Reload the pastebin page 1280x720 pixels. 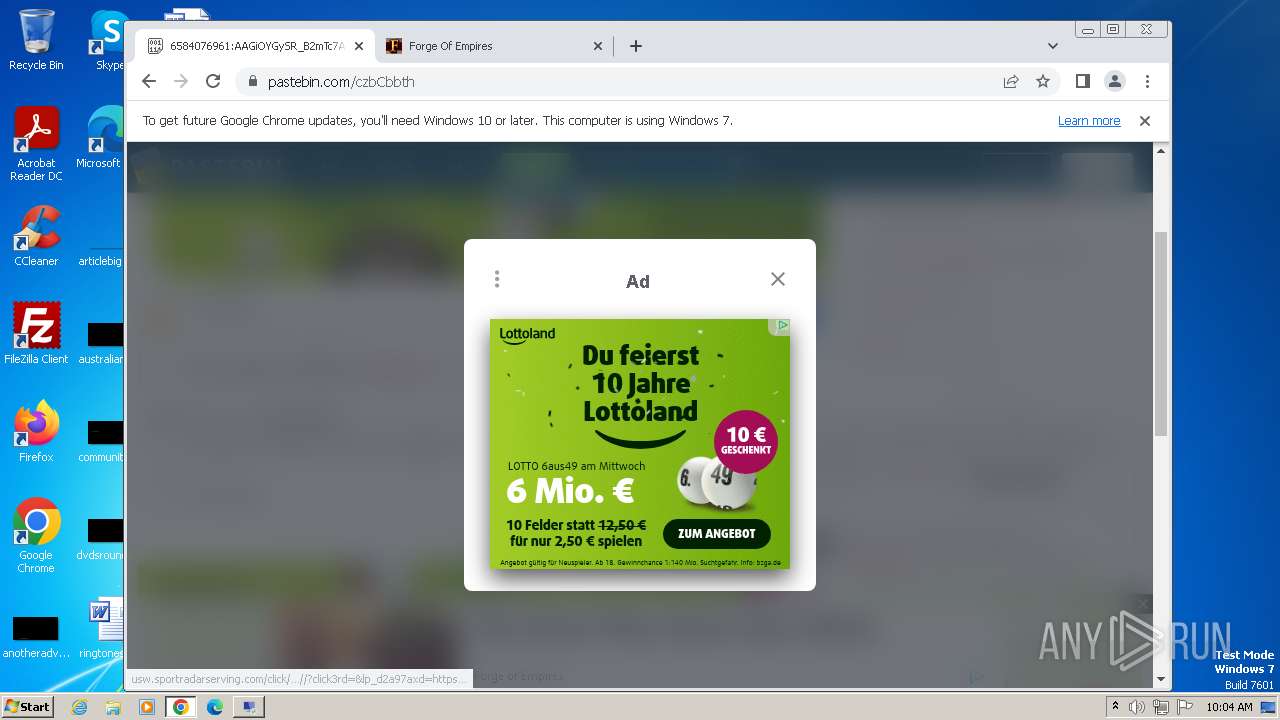[x=213, y=81]
